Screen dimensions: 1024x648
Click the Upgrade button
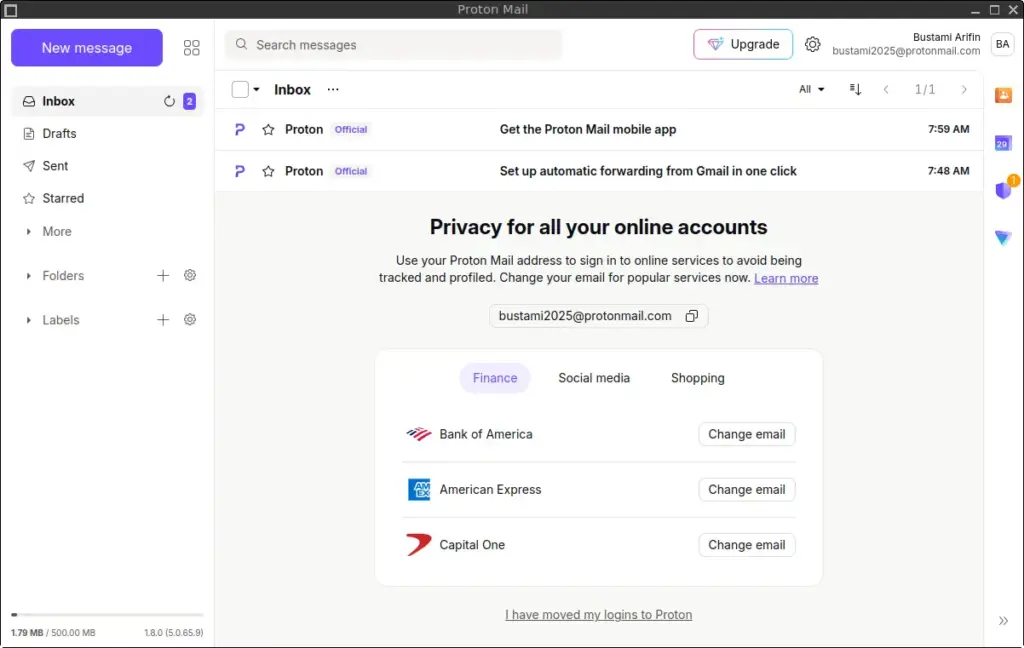pos(743,44)
